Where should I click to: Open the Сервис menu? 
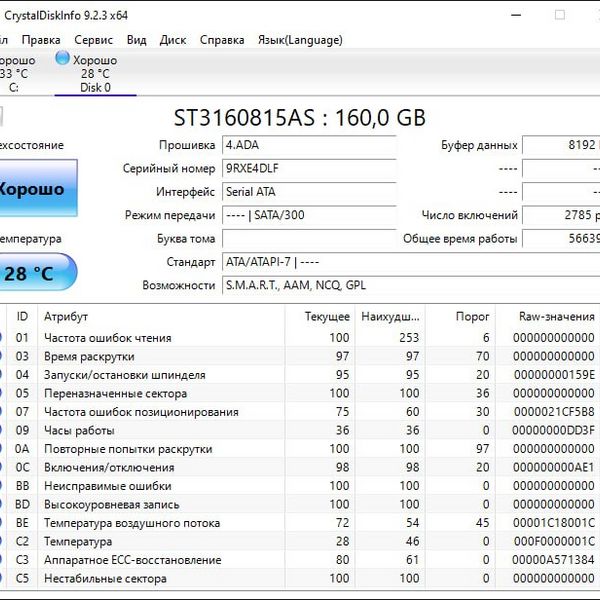(93, 40)
